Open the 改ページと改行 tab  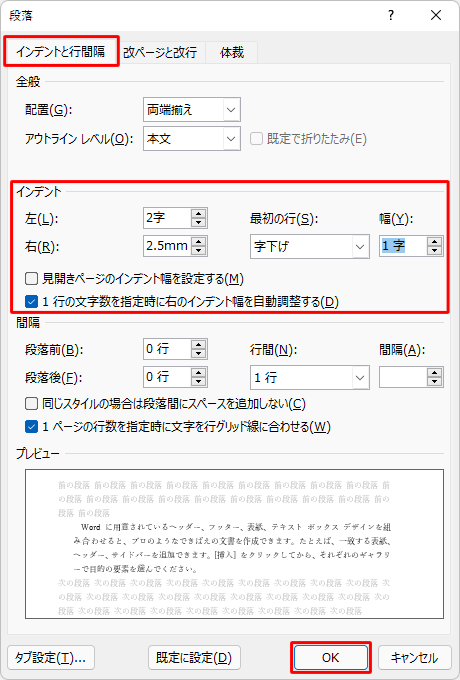point(160,52)
